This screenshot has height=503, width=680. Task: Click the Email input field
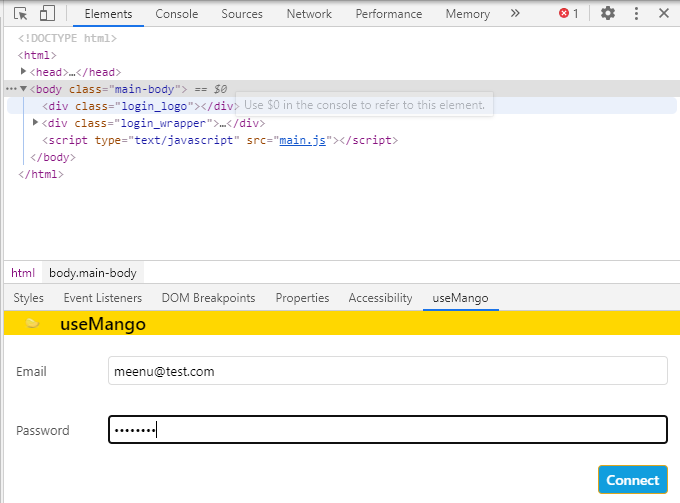click(387, 371)
